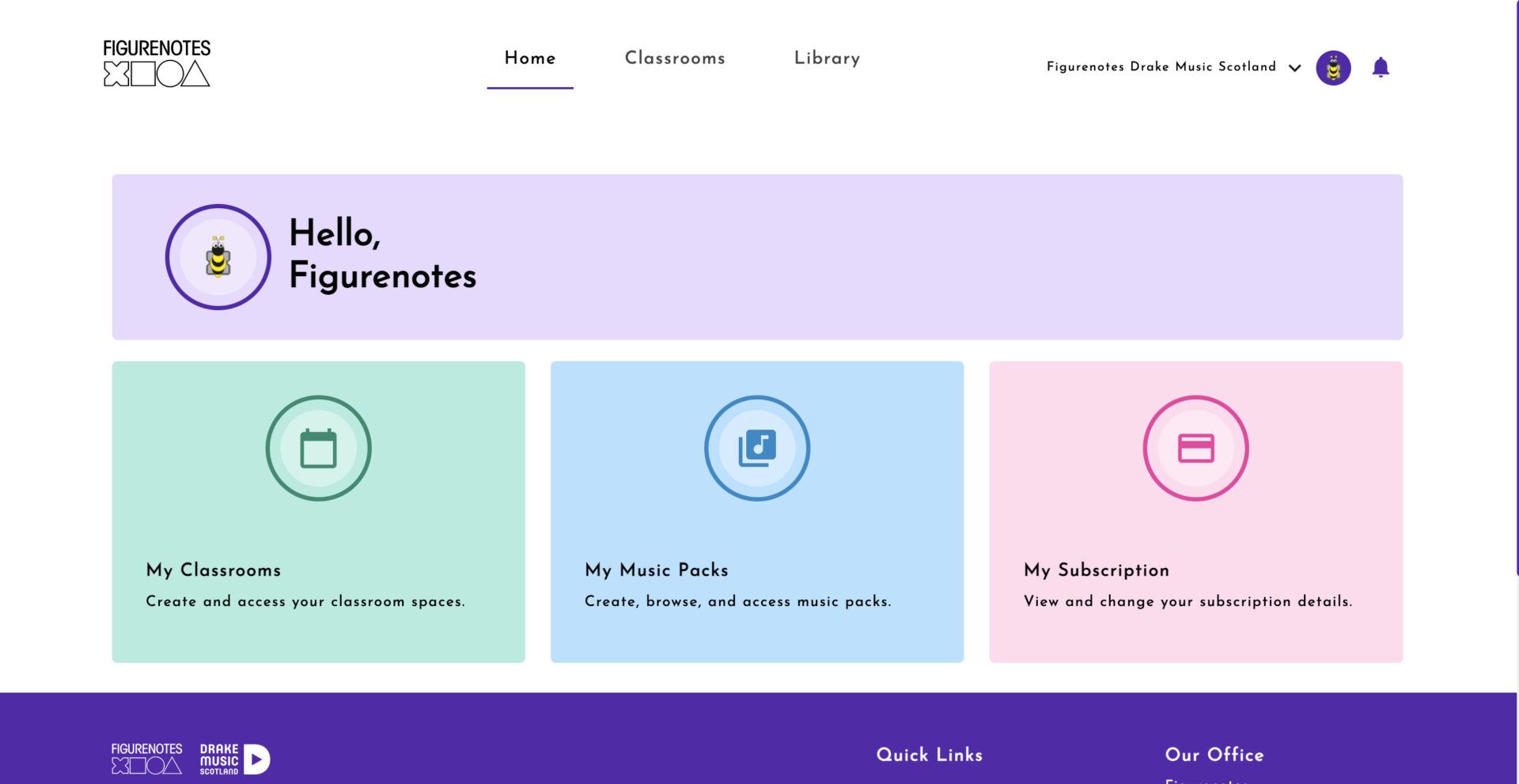Click the Our Office footer heading
This screenshot has width=1519, height=784.
click(1214, 756)
